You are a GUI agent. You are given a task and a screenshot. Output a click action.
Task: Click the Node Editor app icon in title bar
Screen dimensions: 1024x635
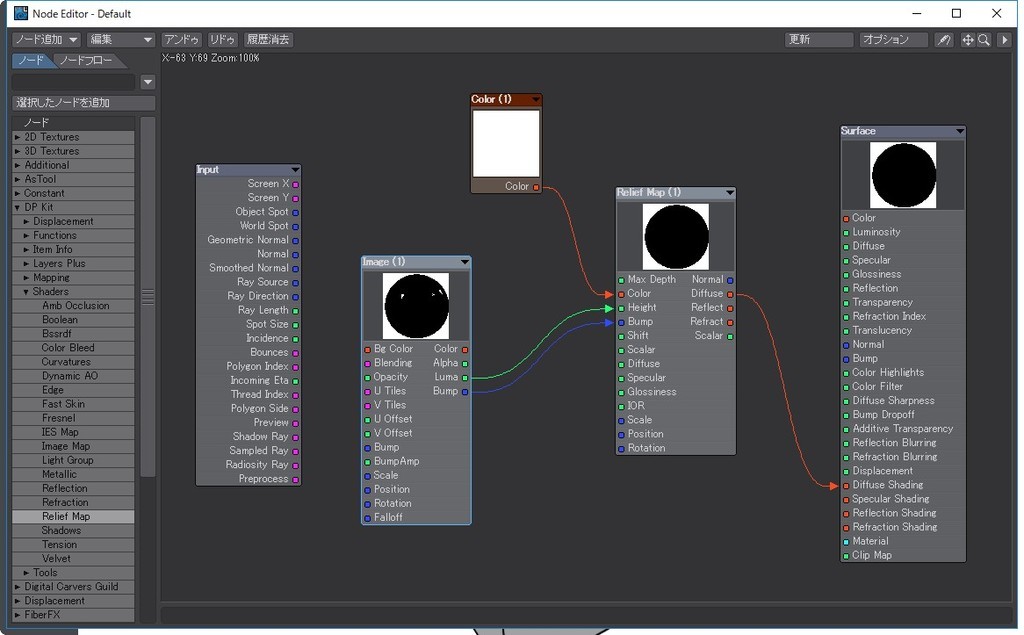point(21,13)
